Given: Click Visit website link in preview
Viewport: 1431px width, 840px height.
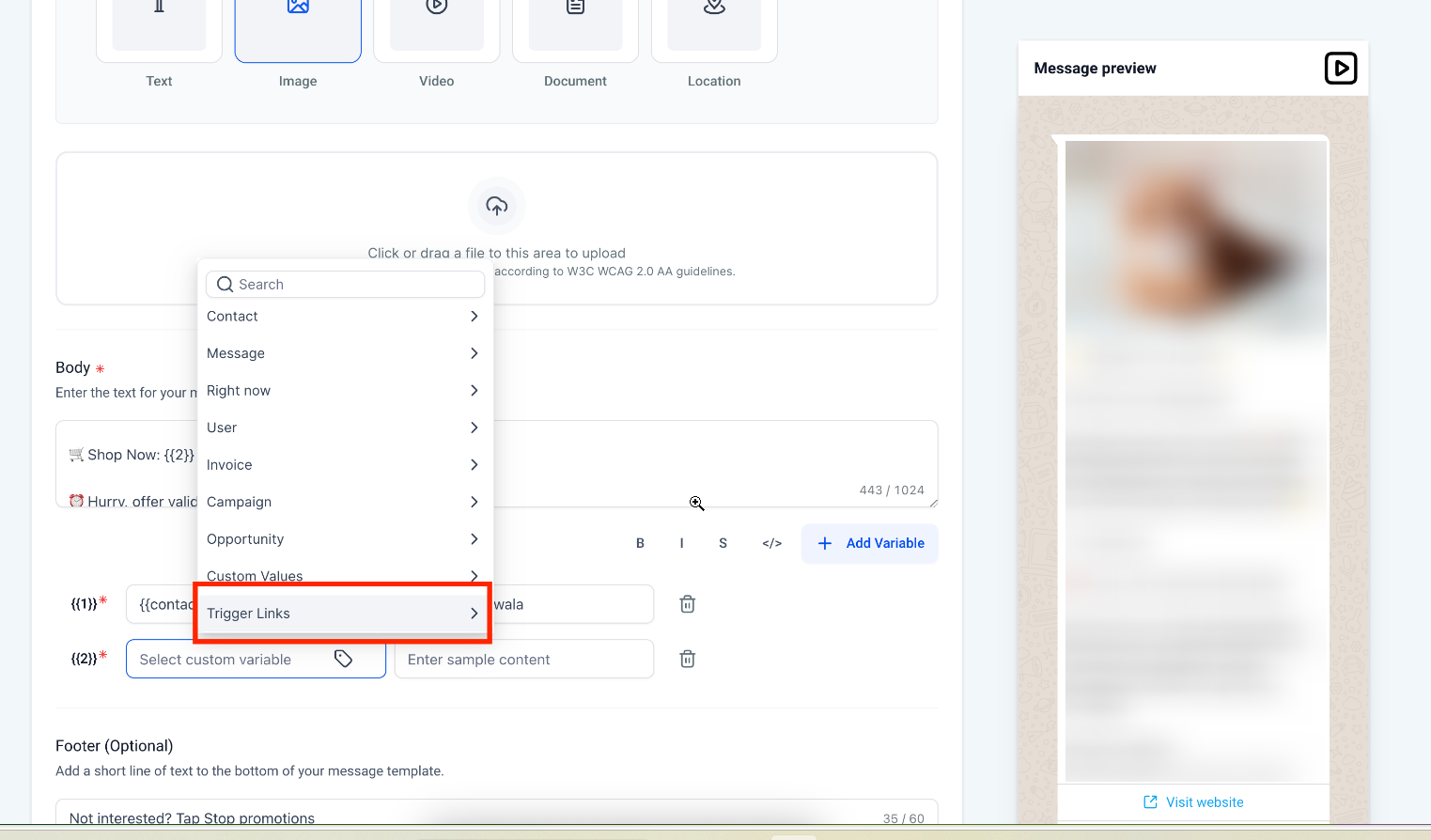Looking at the screenshot, I should pyautogui.click(x=1193, y=802).
